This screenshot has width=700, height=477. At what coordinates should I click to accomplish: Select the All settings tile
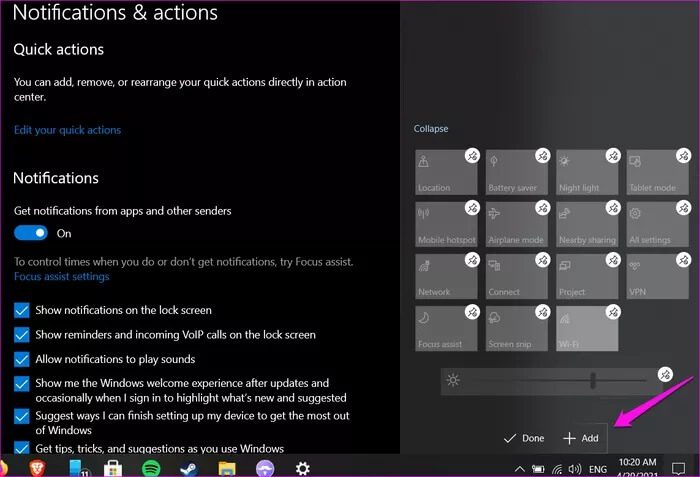[658, 224]
